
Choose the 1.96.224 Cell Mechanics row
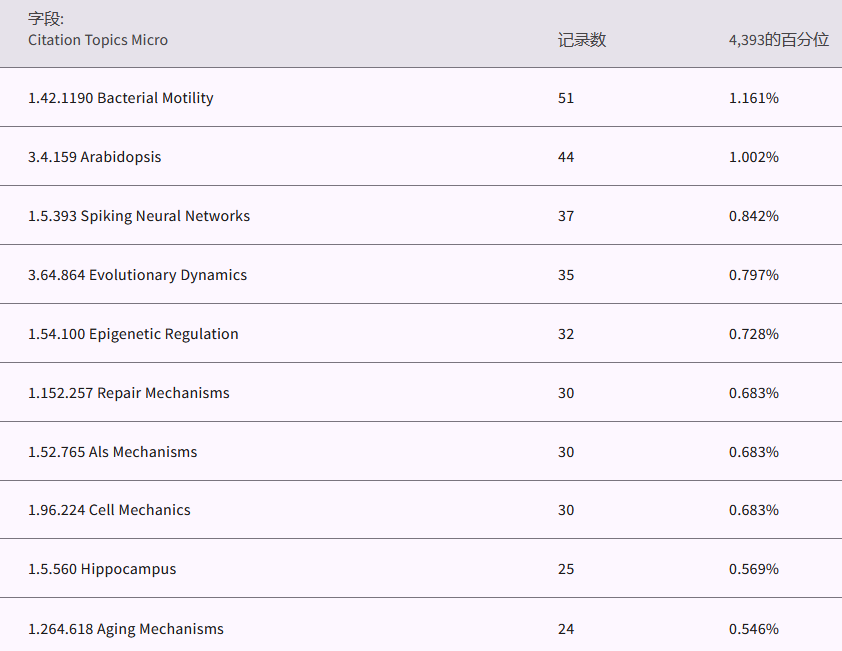(x=109, y=510)
